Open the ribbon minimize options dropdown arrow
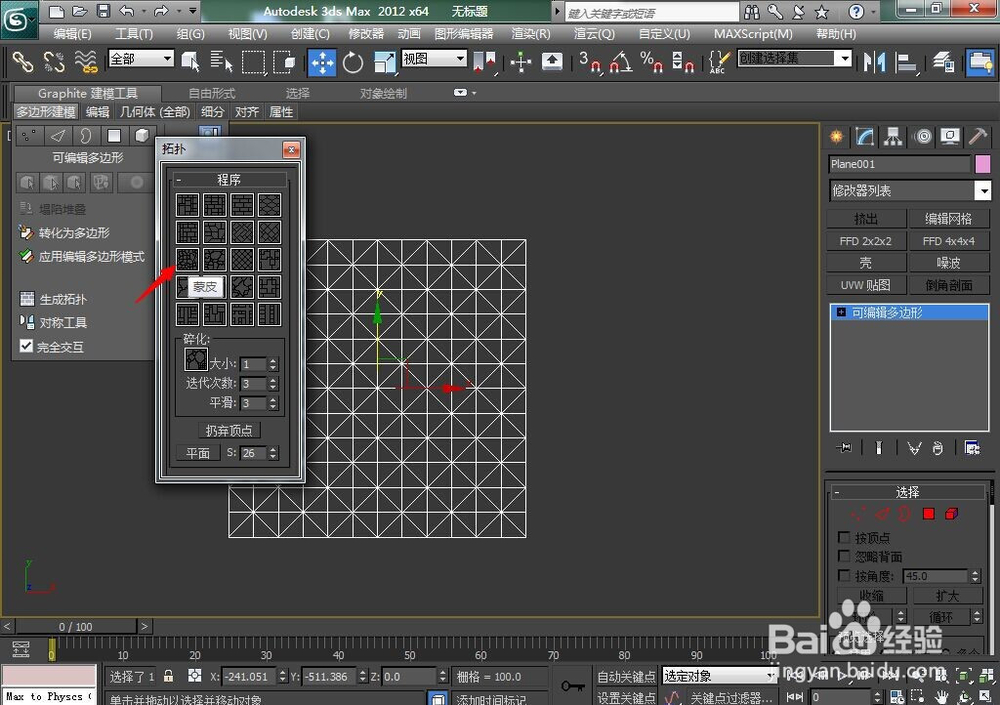The height and width of the screenshot is (705, 1000). click(x=474, y=93)
